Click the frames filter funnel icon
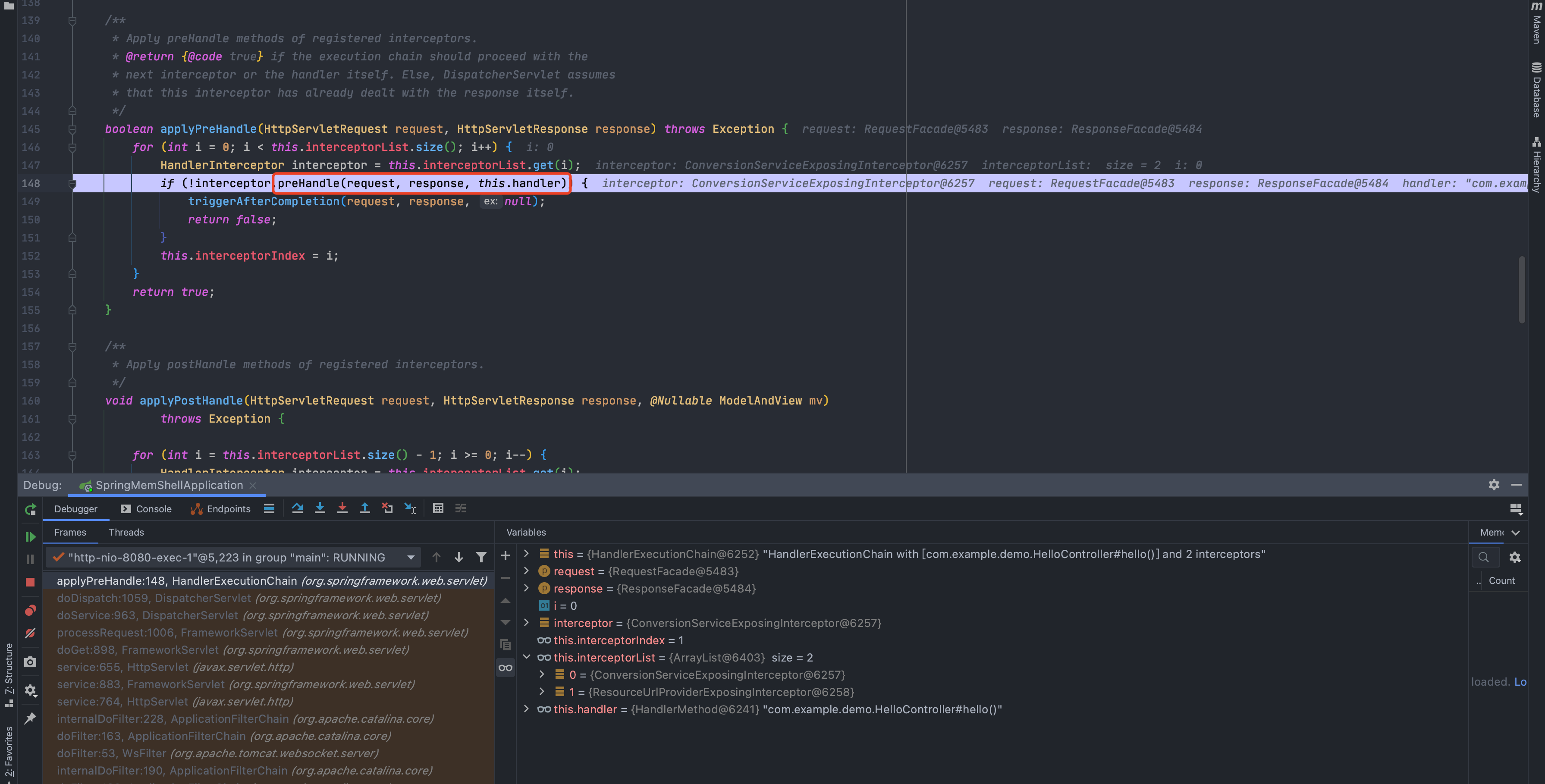This screenshot has width=1545, height=784. 481,557
